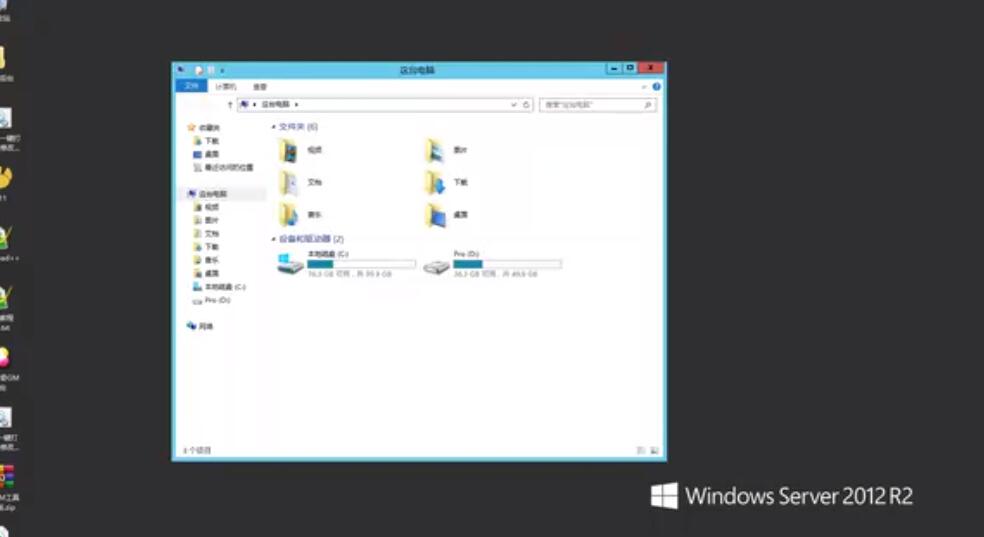Collapse the 文件夹 (6) group header
Image resolution: width=984 pixels, height=537 pixels.
pyautogui.click(x=274, y=127)
